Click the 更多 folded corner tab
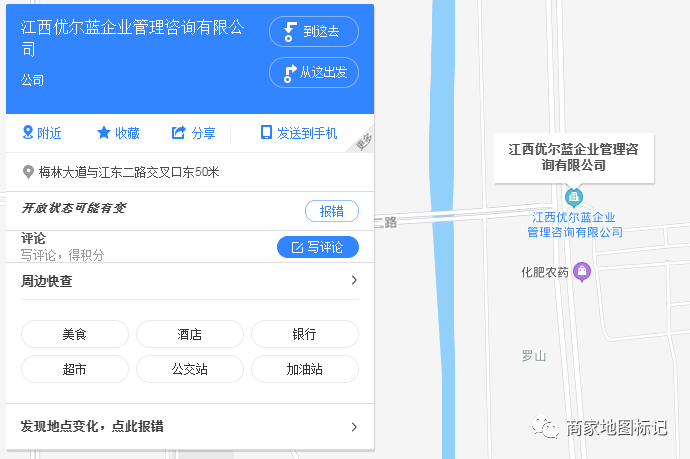This screenshot has width=690, height=459. (365, 143)
